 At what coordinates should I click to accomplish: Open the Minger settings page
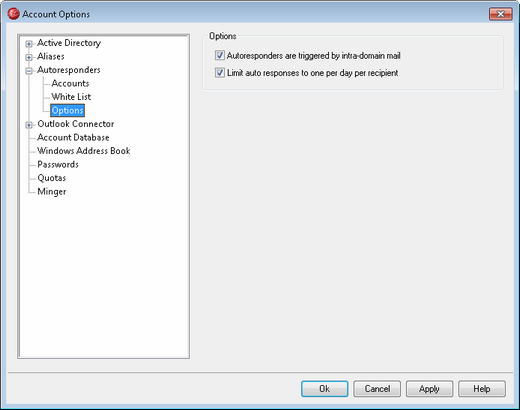[52, 192]
